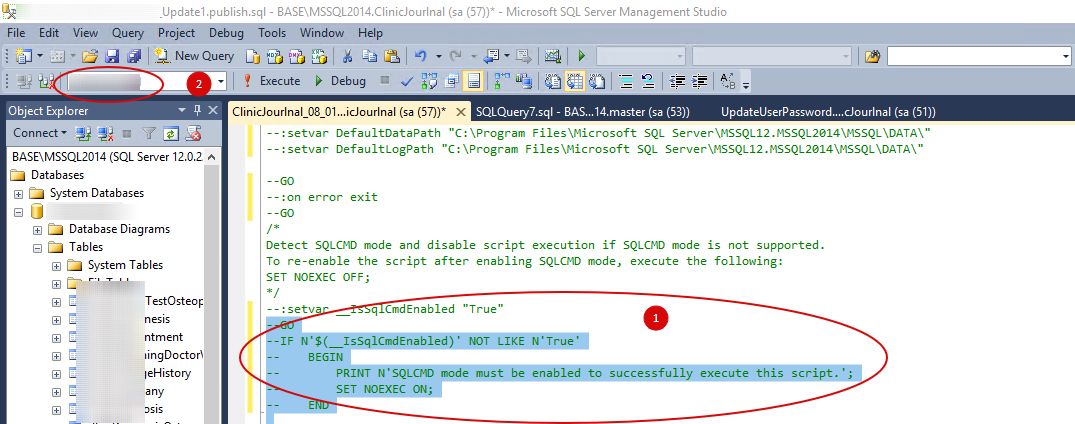Image resolution: width=1075 pixels, height=424 pixels.
Task: Refresh Object Explorer with refresh icon
Action: (x=171, y=132)
